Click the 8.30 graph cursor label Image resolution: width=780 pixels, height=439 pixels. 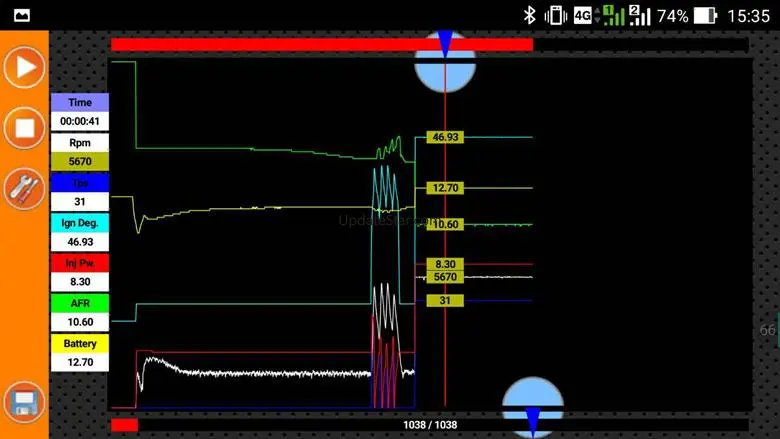click(445, 264)
